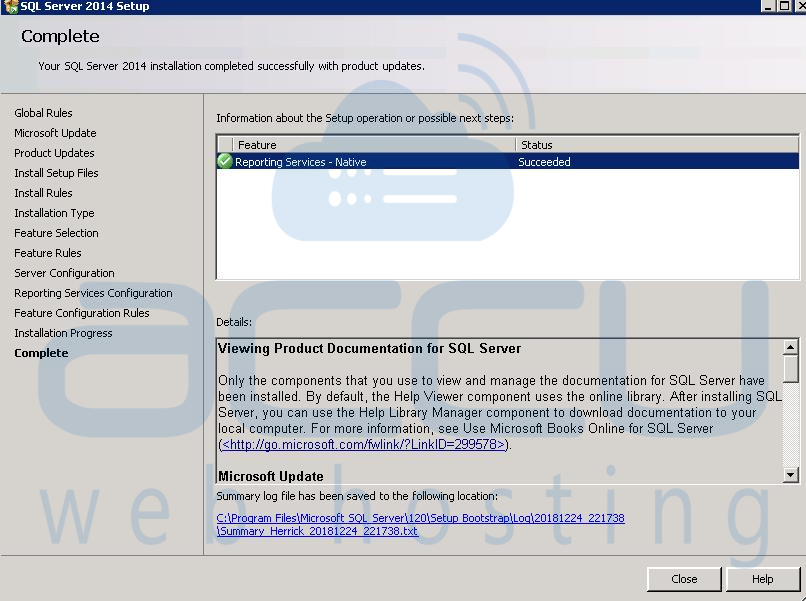Image resolution: width=806 pixels, height=601 pixels.
Task: Click the Status column header
Action: pyautogui.click(x=657, y=145)
